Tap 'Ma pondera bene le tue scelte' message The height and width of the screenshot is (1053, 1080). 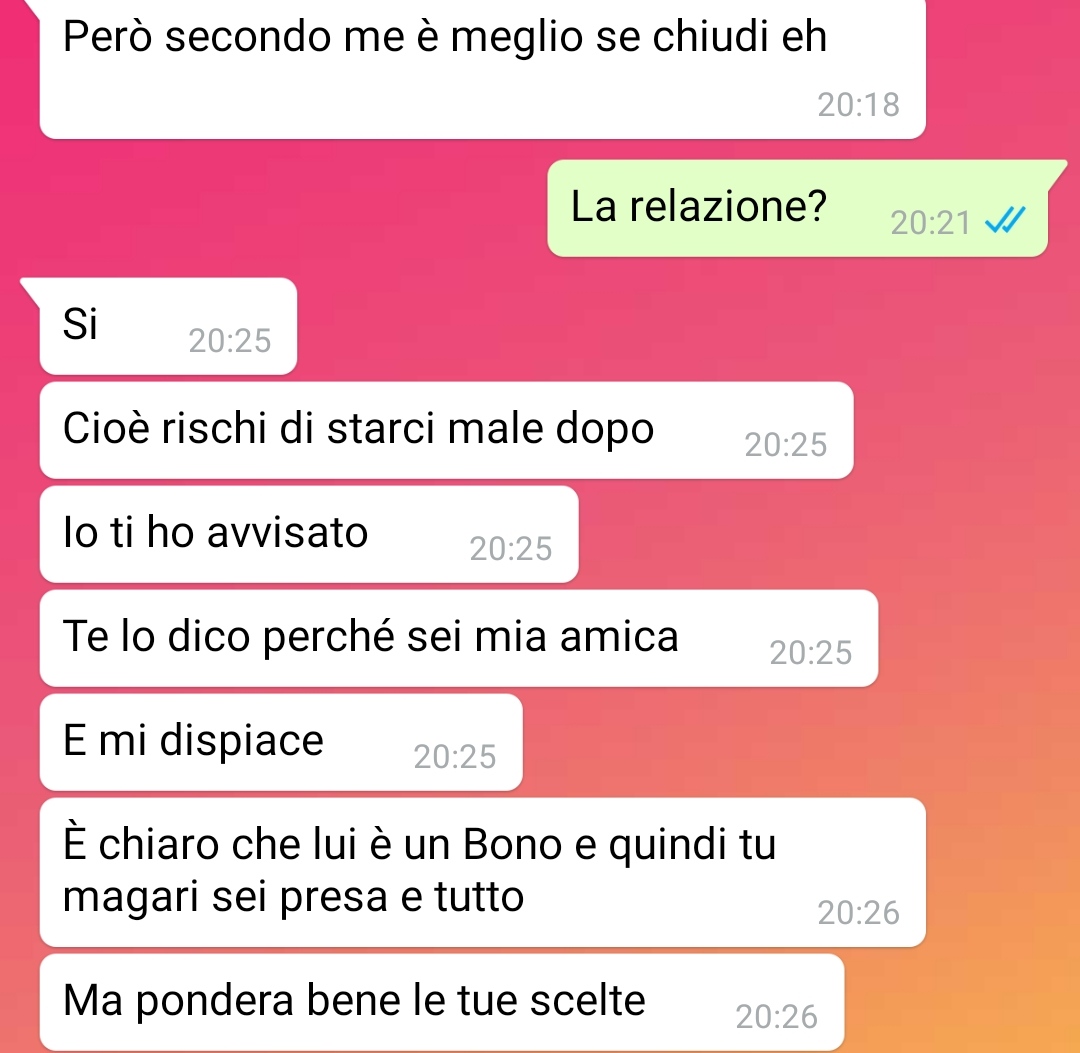coord(442,1003)
